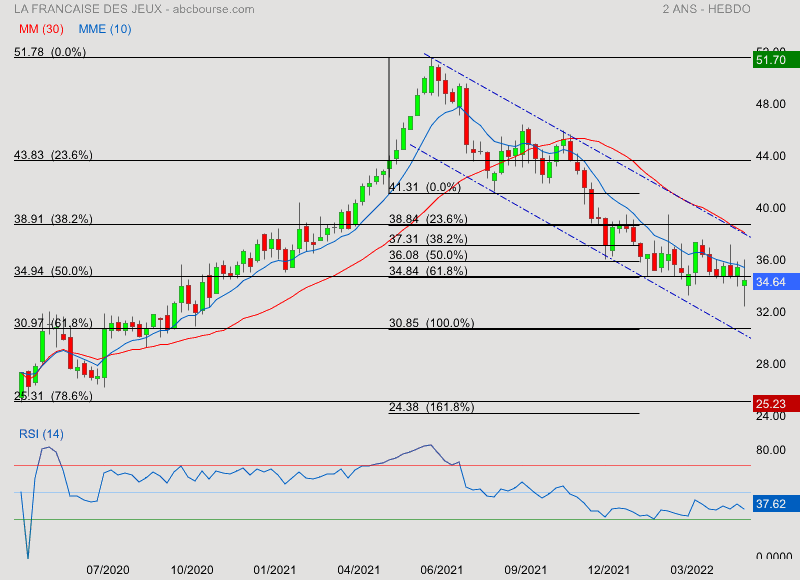
Task: Select the 2 ANS - HEBDO period label
Action: [x=706, y=9]
